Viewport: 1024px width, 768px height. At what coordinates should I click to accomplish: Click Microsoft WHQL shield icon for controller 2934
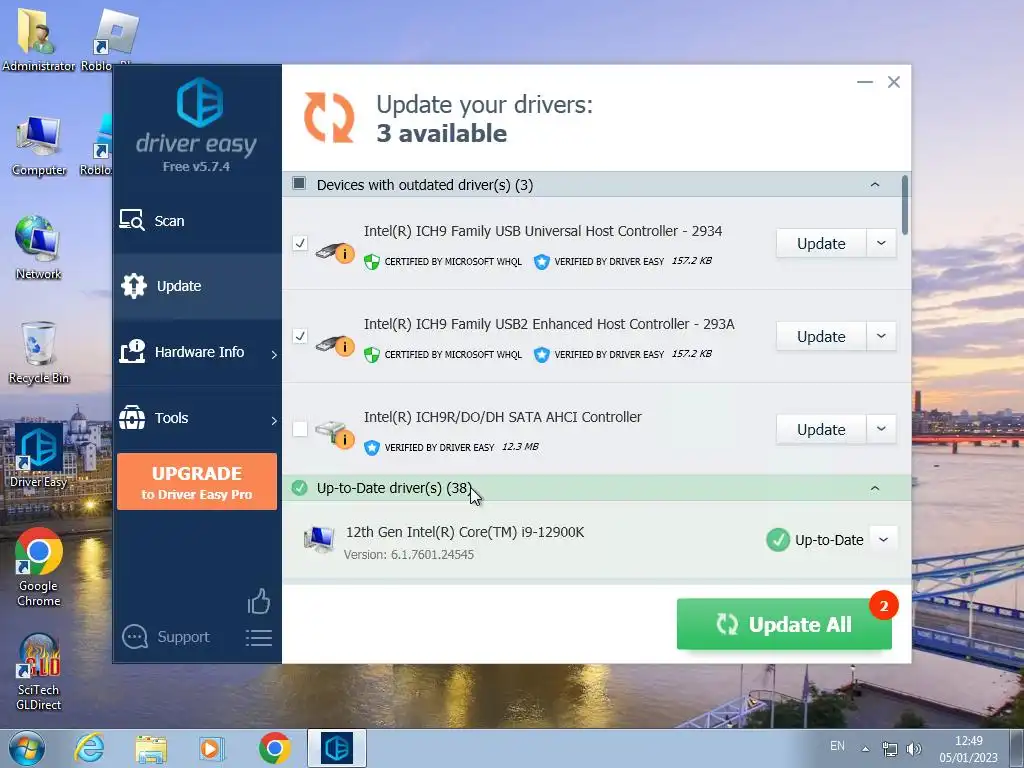(372, 262)
